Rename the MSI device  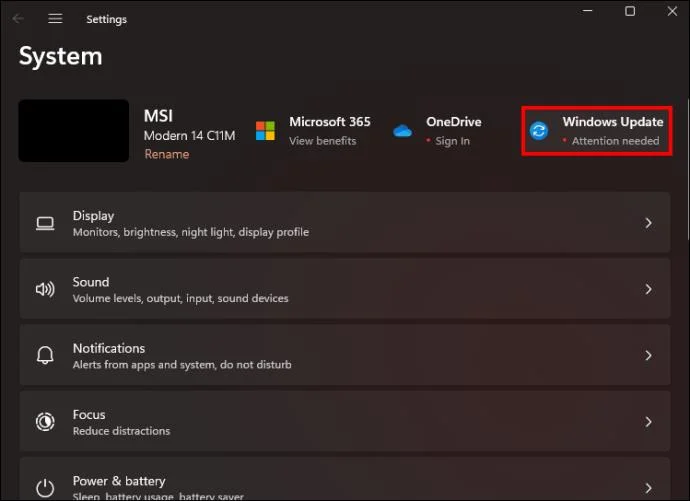[x=167, y=154]
